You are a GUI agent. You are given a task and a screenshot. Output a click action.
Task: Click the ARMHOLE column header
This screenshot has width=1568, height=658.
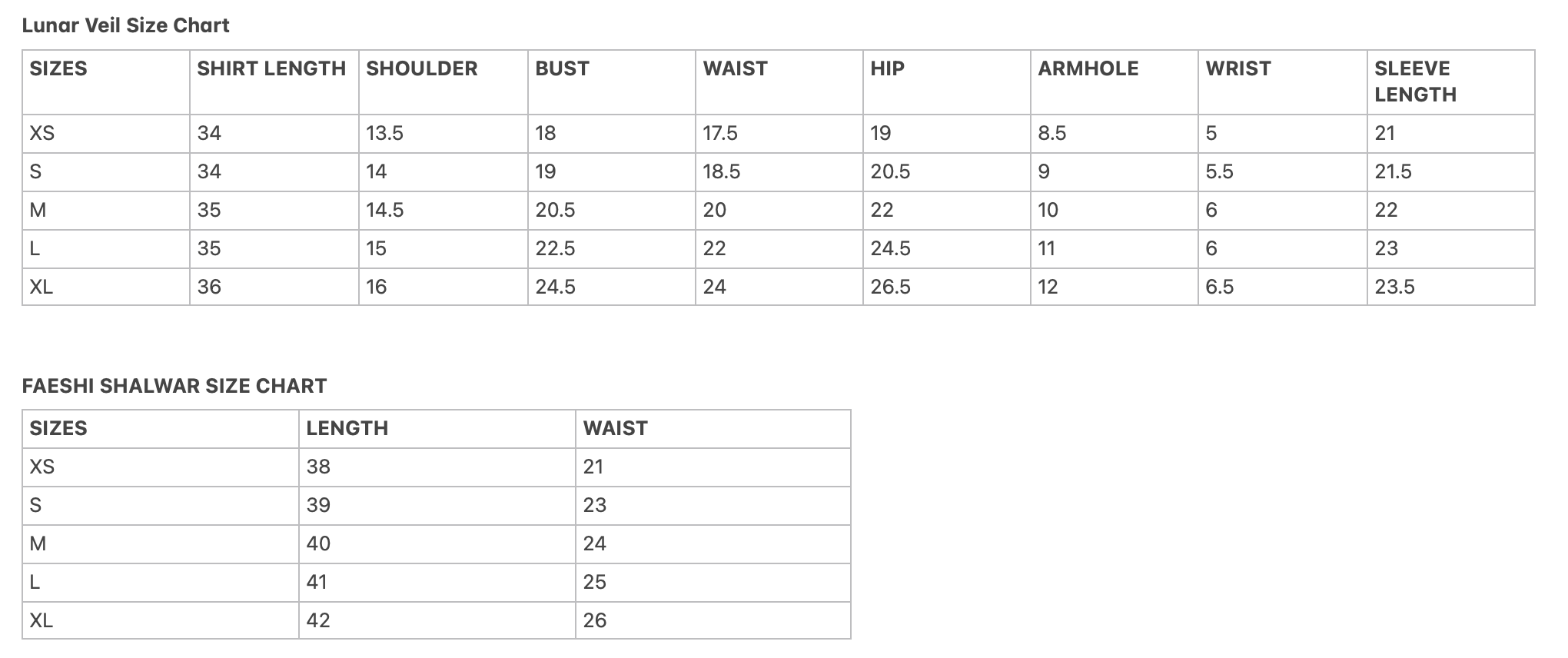pyautogui.click(x=1088, y=68)
